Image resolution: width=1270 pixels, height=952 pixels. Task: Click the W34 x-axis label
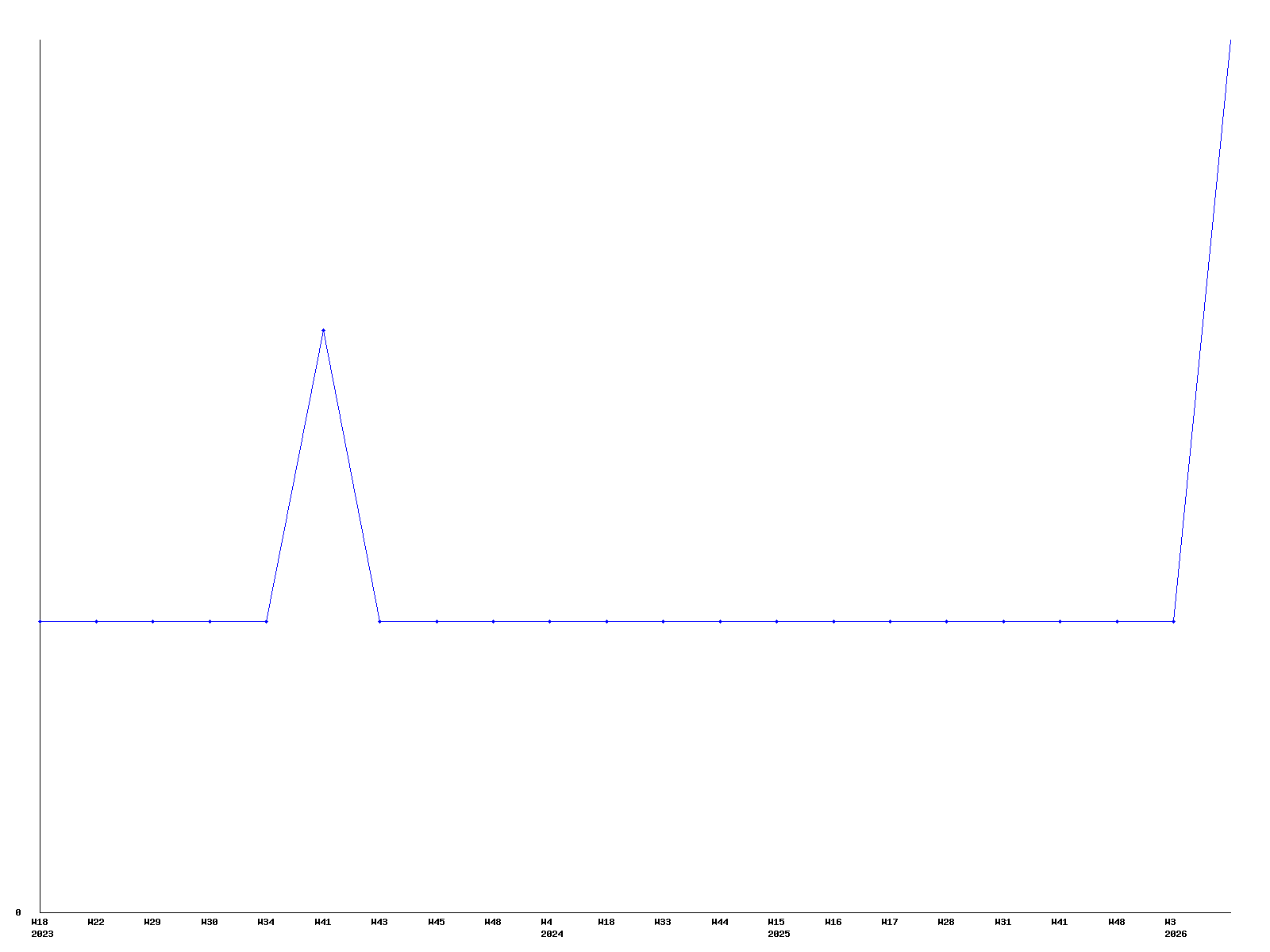(266, 922)
